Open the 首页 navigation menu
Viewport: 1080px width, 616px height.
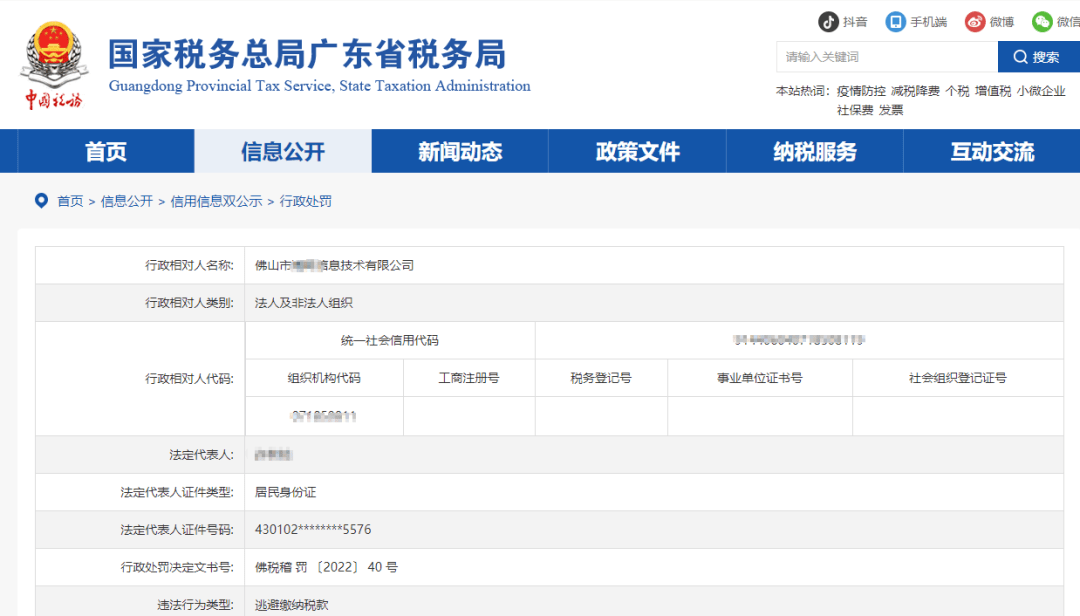coord(105,150)
